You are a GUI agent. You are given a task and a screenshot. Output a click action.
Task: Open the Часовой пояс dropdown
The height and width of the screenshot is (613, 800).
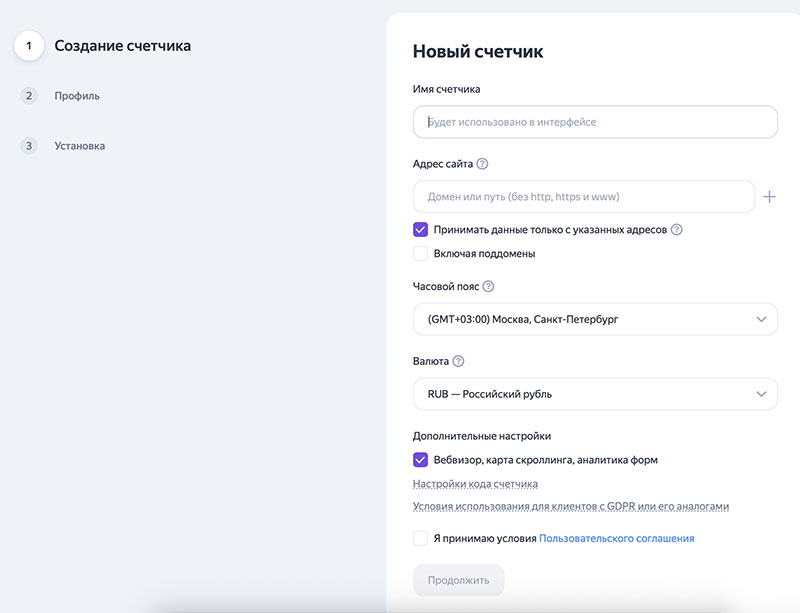pos(595,320)
